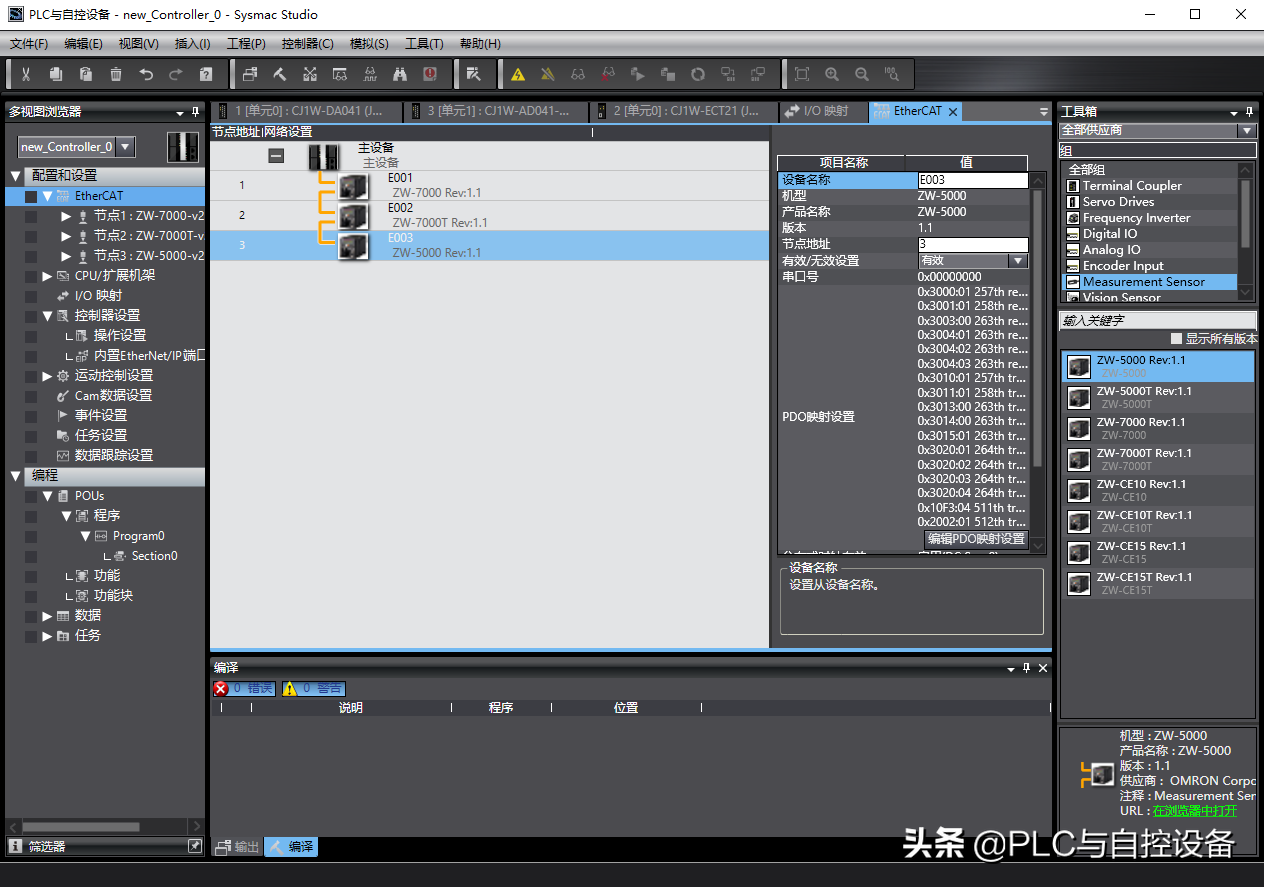Viewport: 1264px width, 887px height.
Task: Click the Delete trash can icon
Action: pyautogui.click(x=116, y=74)
